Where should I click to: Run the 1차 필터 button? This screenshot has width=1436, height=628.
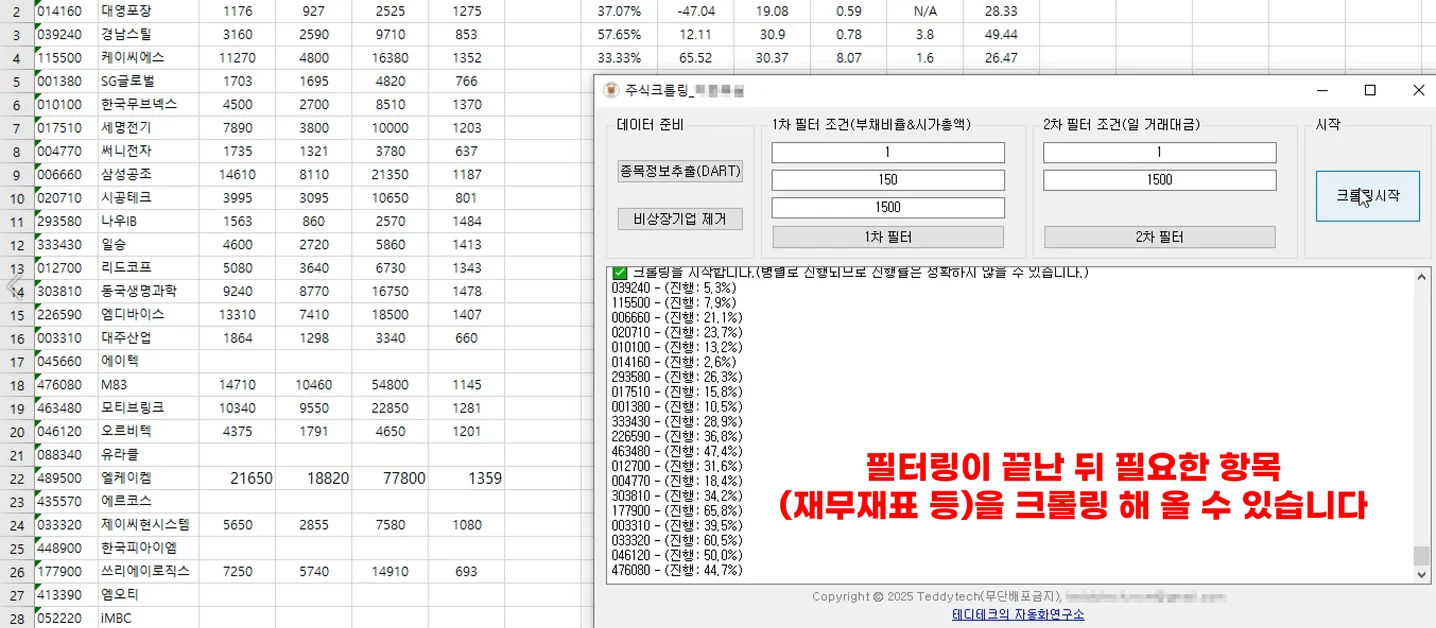(x=888, y=237)
